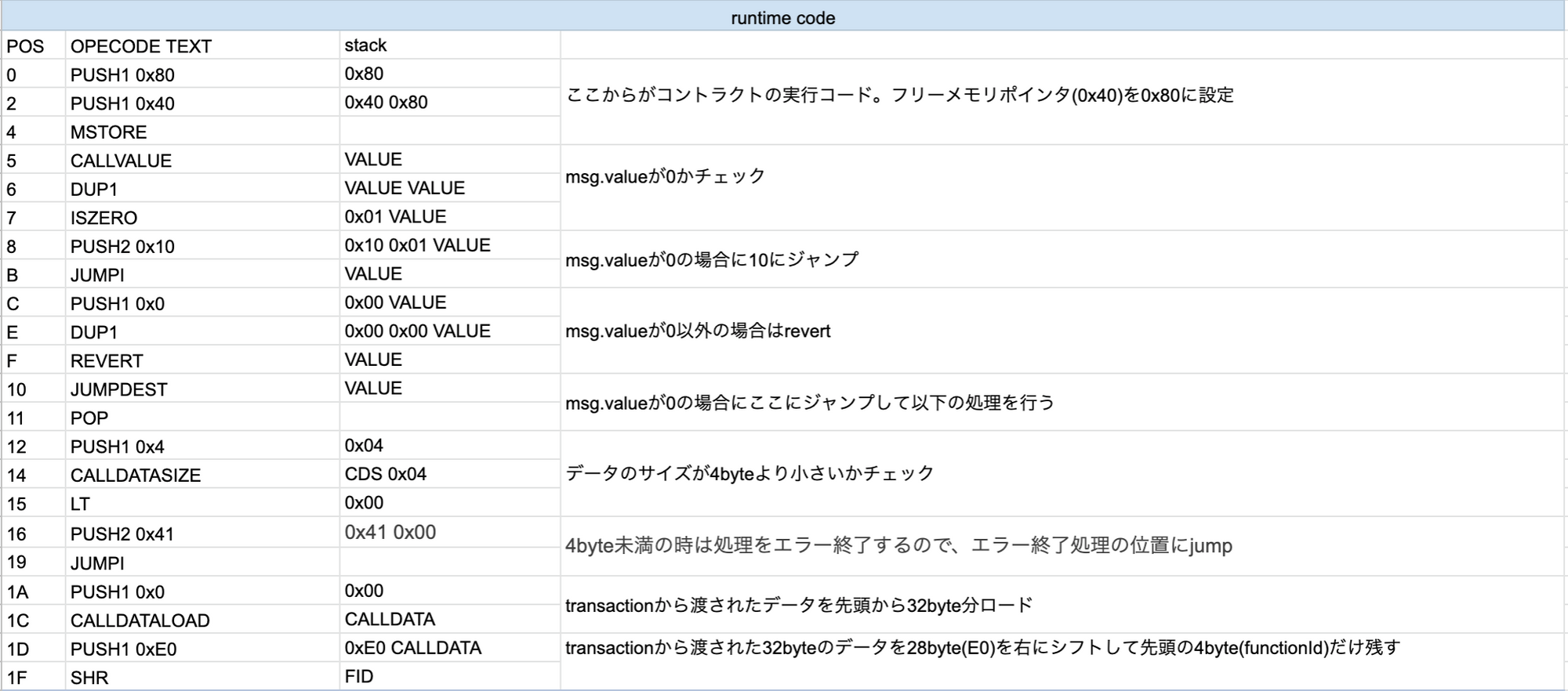Click the 'PUSH2 0x10' opcode cell

point(203,246)
